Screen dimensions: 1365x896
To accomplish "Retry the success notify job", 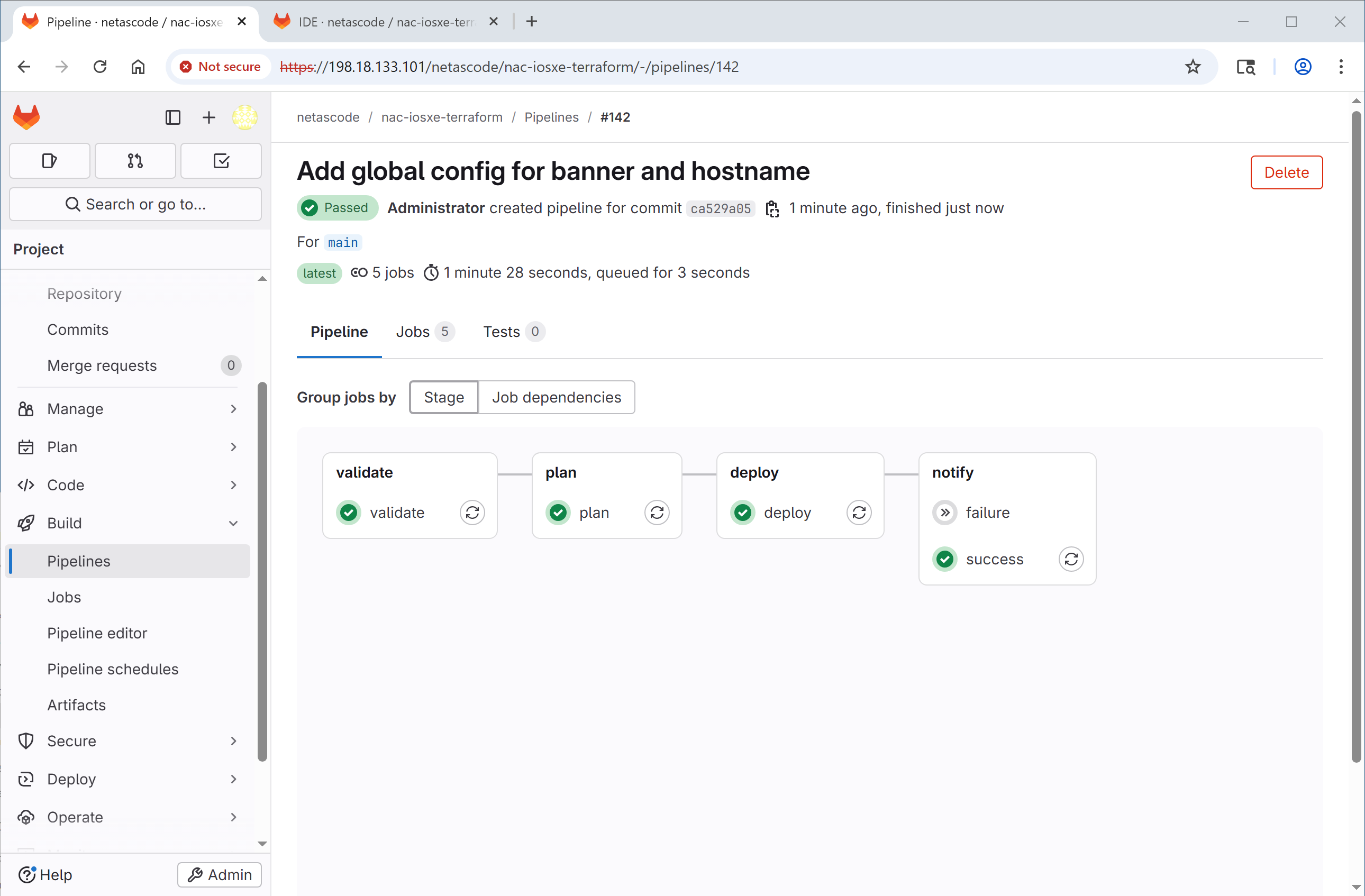I will (1071, 559).
